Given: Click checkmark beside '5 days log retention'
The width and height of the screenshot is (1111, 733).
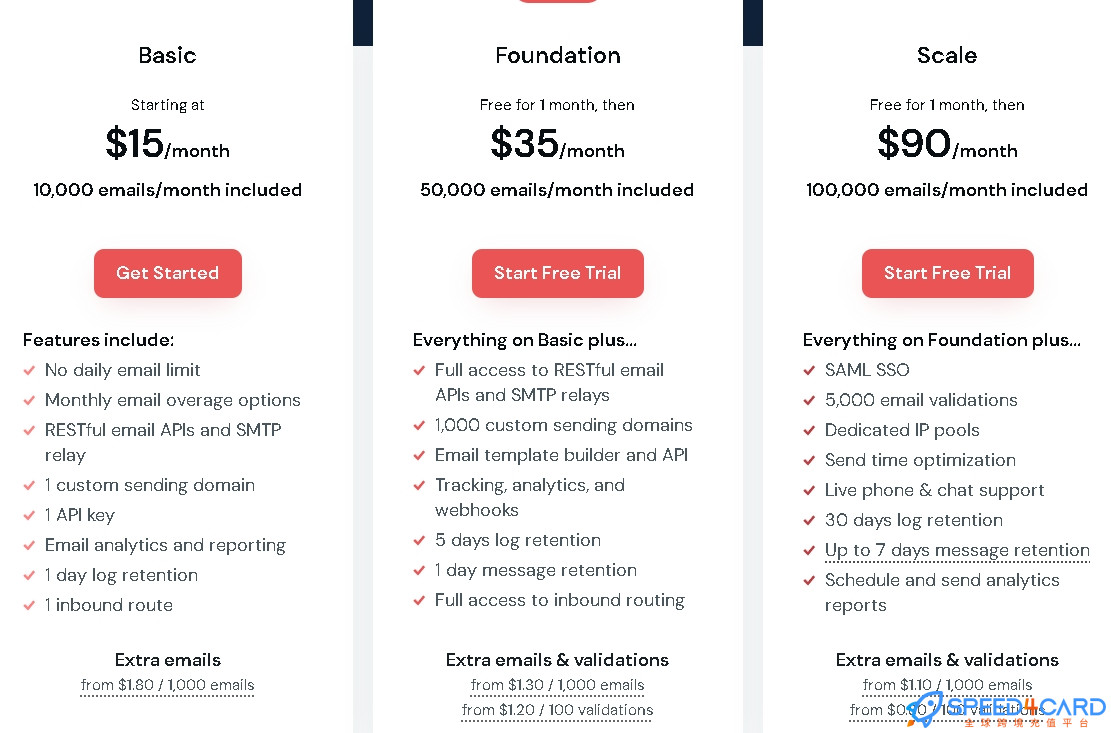Looking at the screenshot, I should coord(419,540).
